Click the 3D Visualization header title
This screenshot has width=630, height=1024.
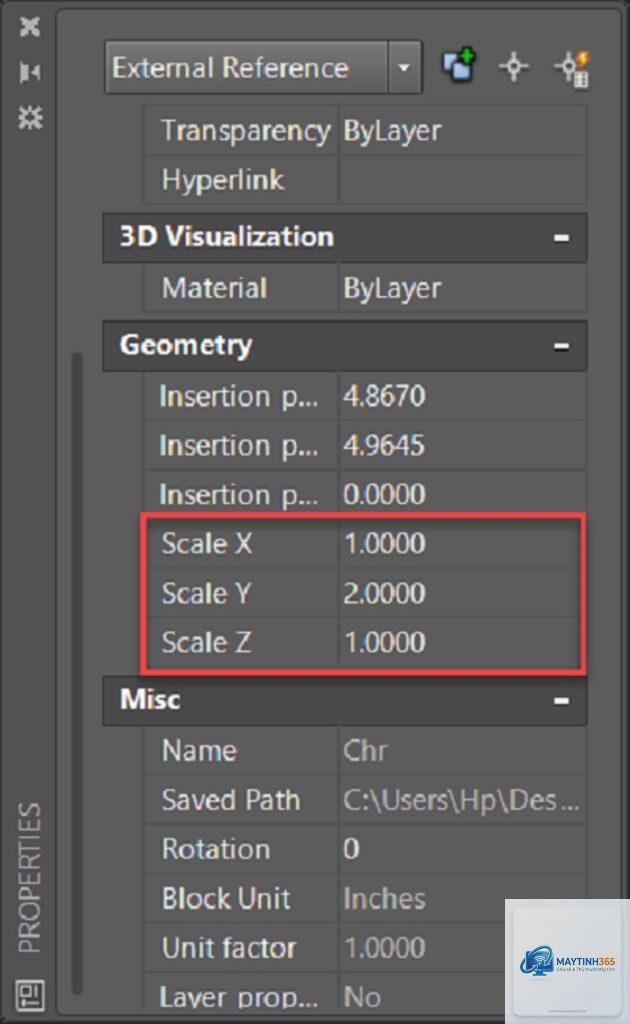pos(227,236)
